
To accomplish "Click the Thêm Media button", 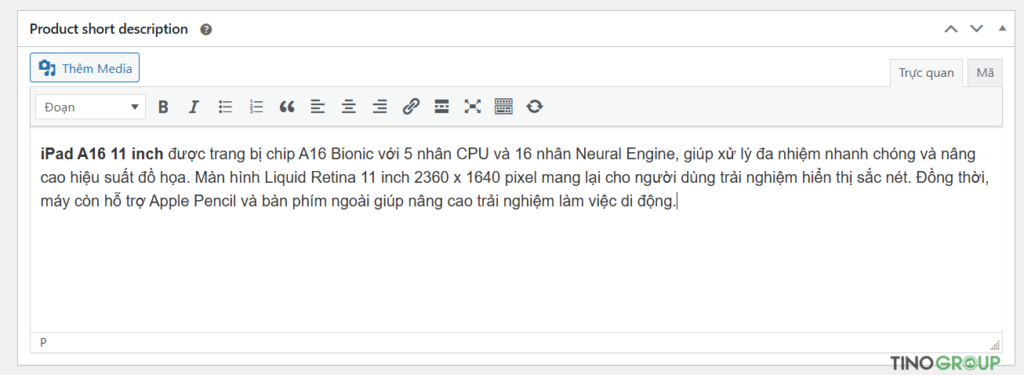I will click(85, 68).
